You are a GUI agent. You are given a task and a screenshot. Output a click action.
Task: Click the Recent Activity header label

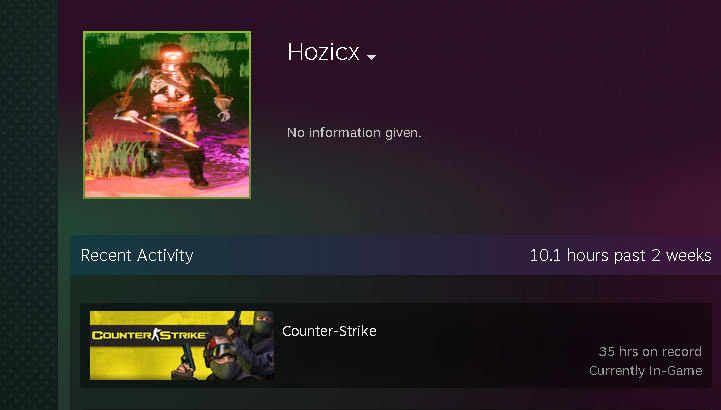[x=137, y=255]
